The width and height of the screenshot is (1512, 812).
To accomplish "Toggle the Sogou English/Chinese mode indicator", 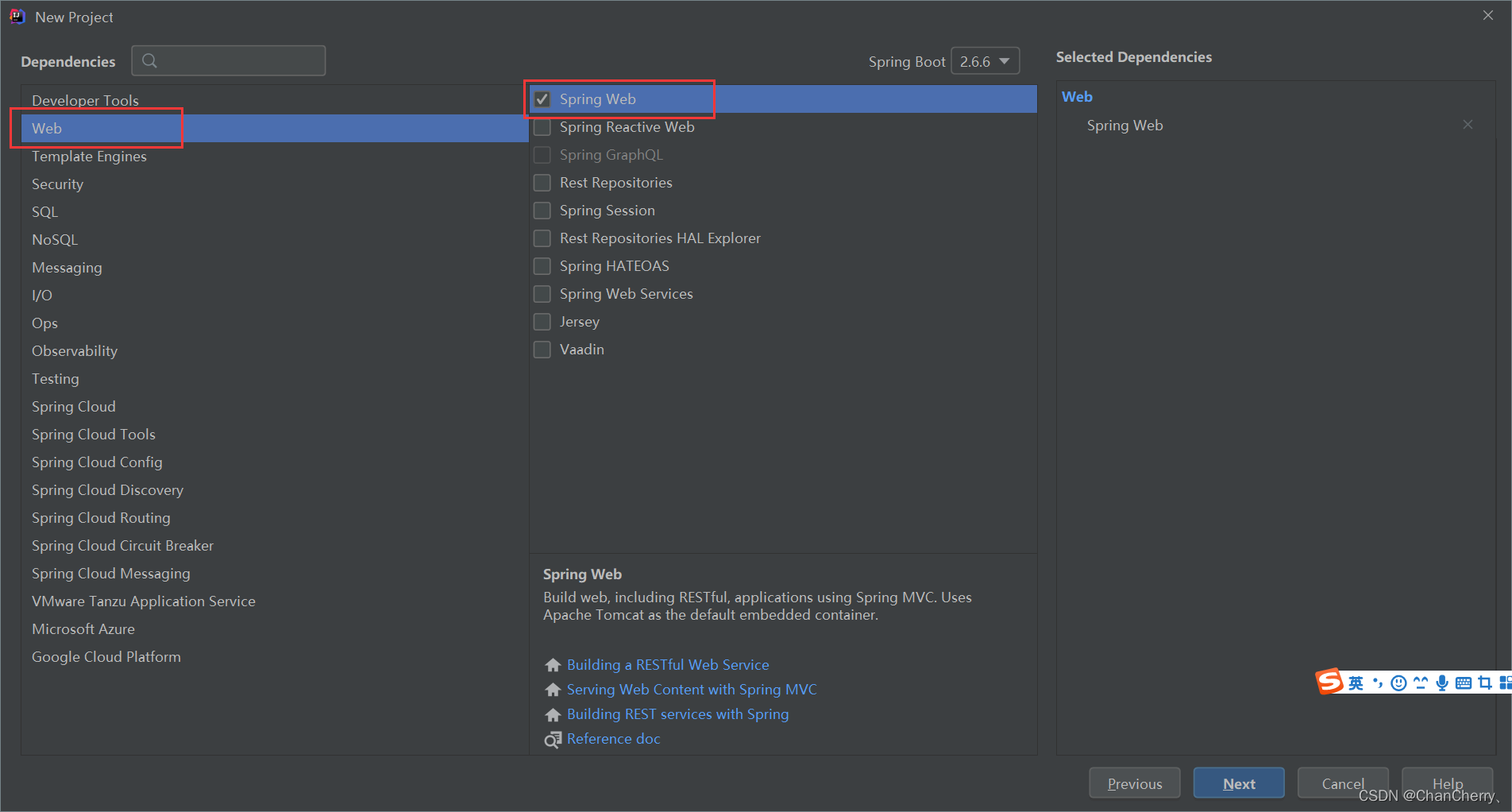I will coord(1356,683).
